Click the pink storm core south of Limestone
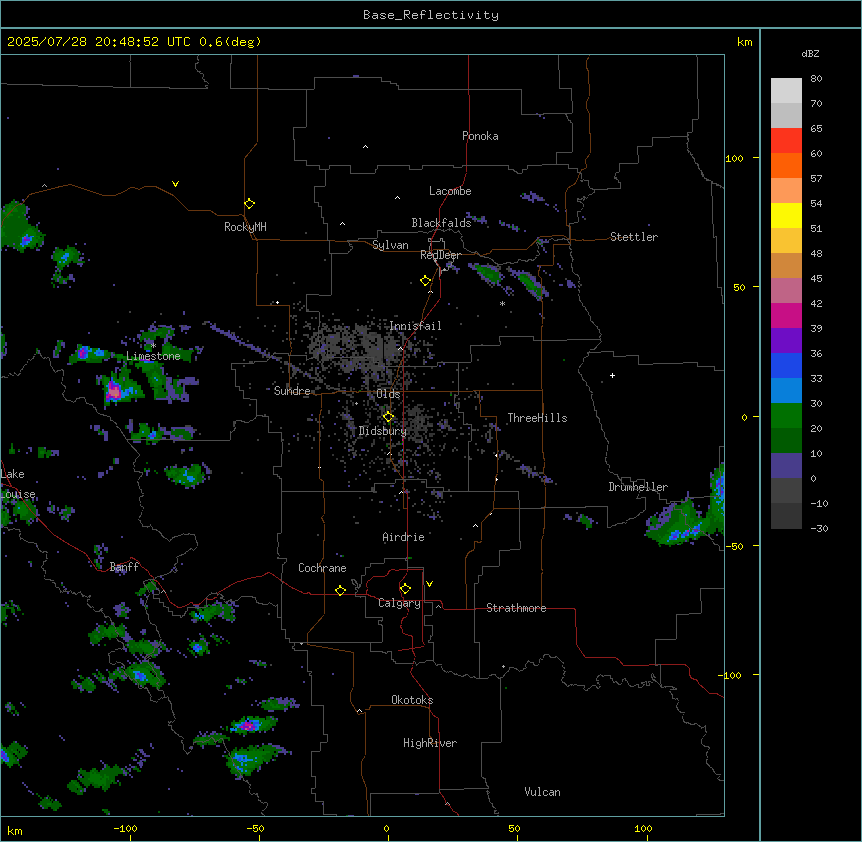The image size is (862, 842). [114, 391]
